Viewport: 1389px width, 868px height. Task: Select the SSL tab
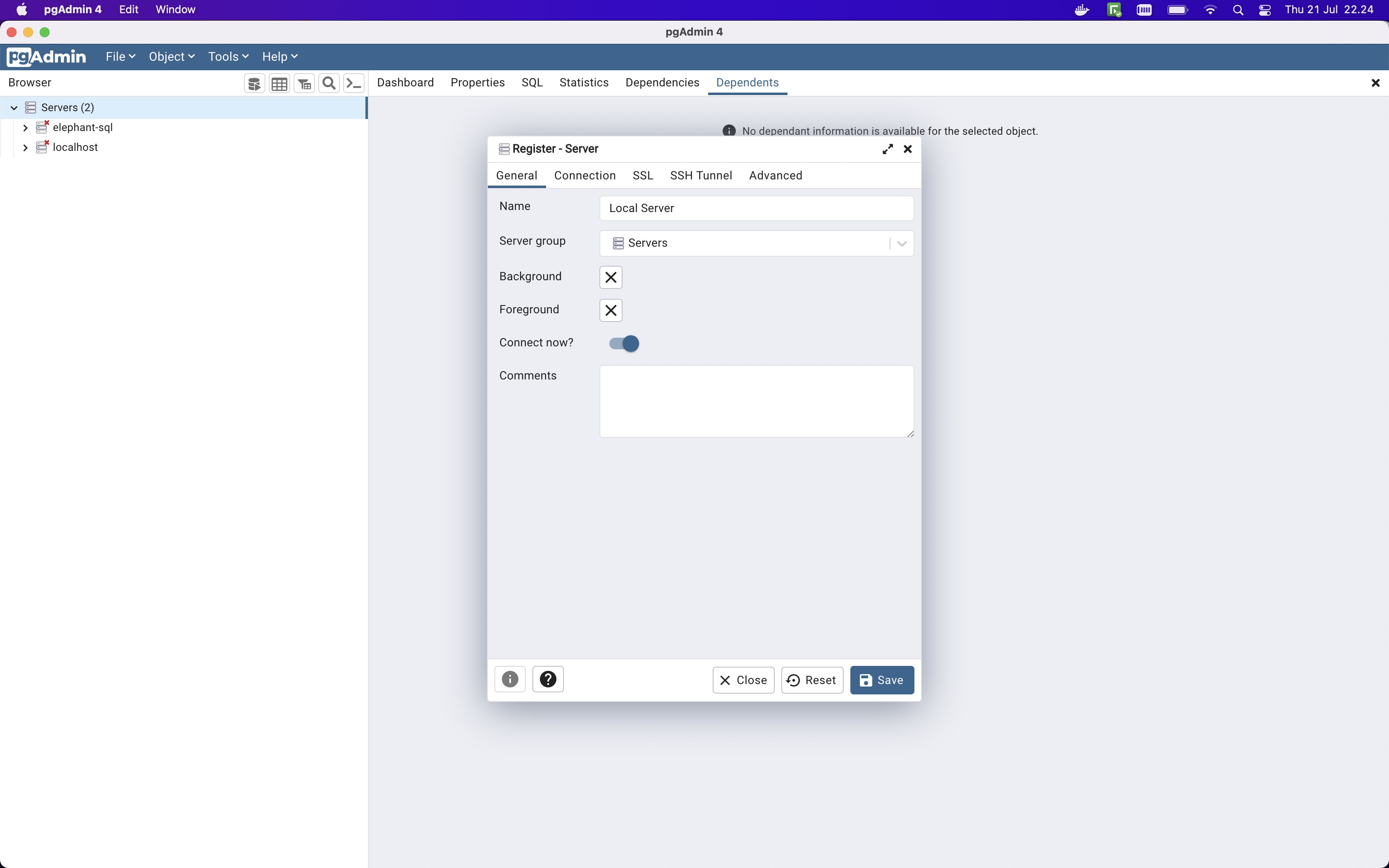[643, 175]
